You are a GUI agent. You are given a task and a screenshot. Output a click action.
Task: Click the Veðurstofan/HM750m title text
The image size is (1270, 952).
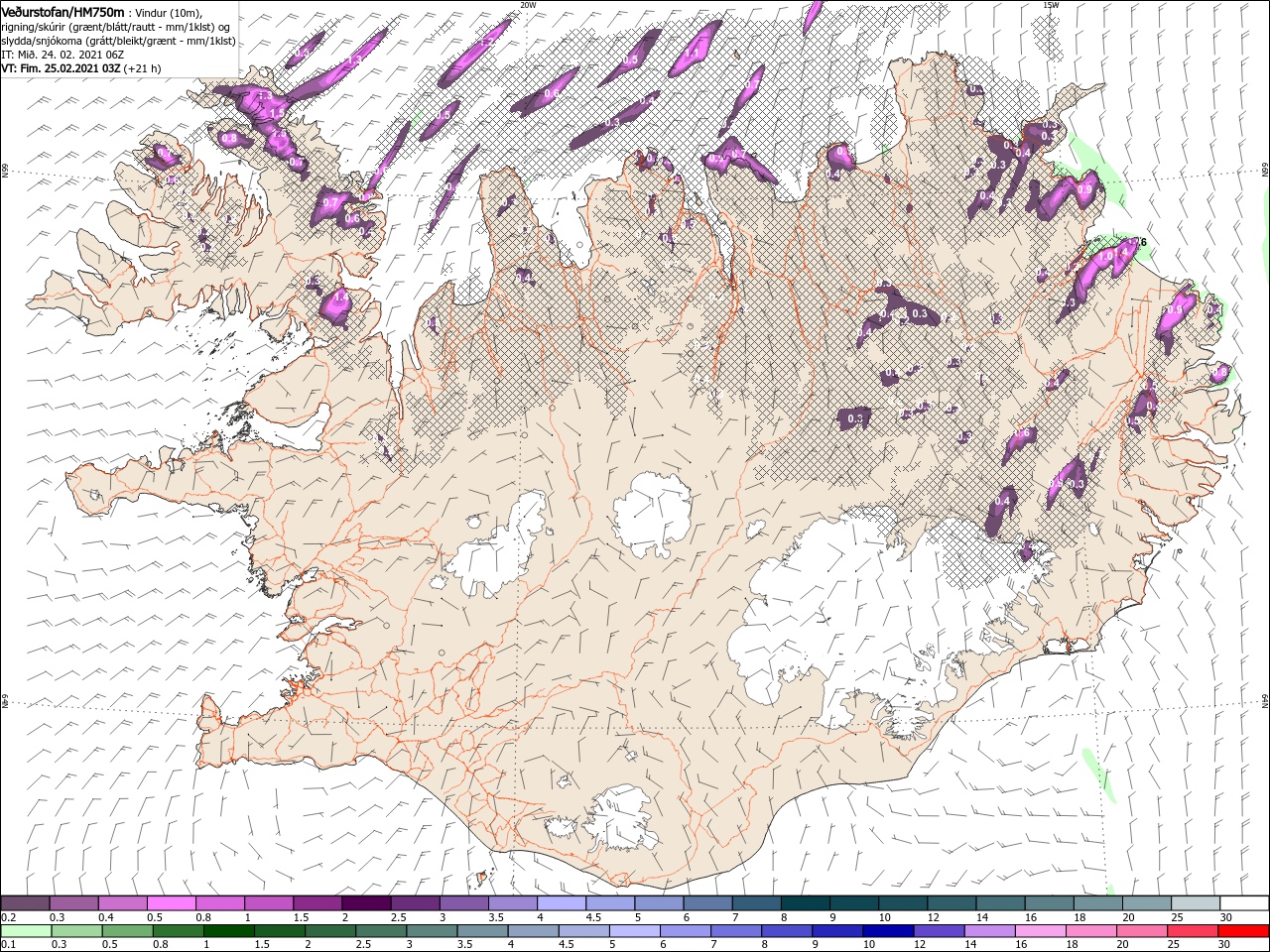pos(63,12)
